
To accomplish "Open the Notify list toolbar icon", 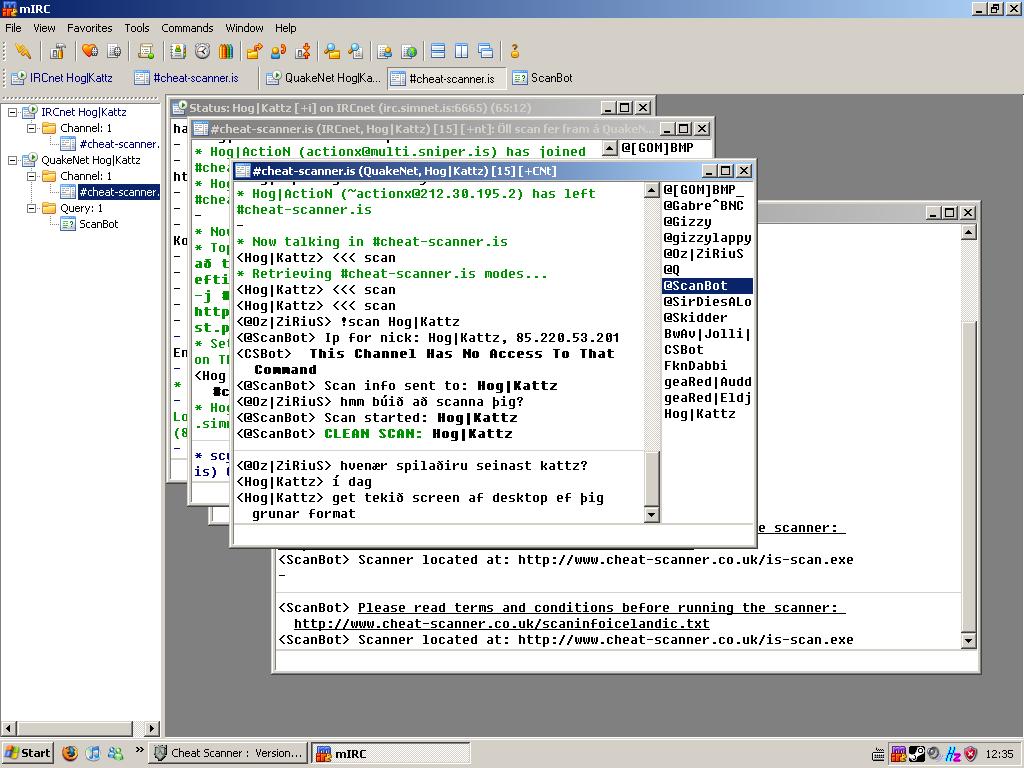I will coord(385,51).
